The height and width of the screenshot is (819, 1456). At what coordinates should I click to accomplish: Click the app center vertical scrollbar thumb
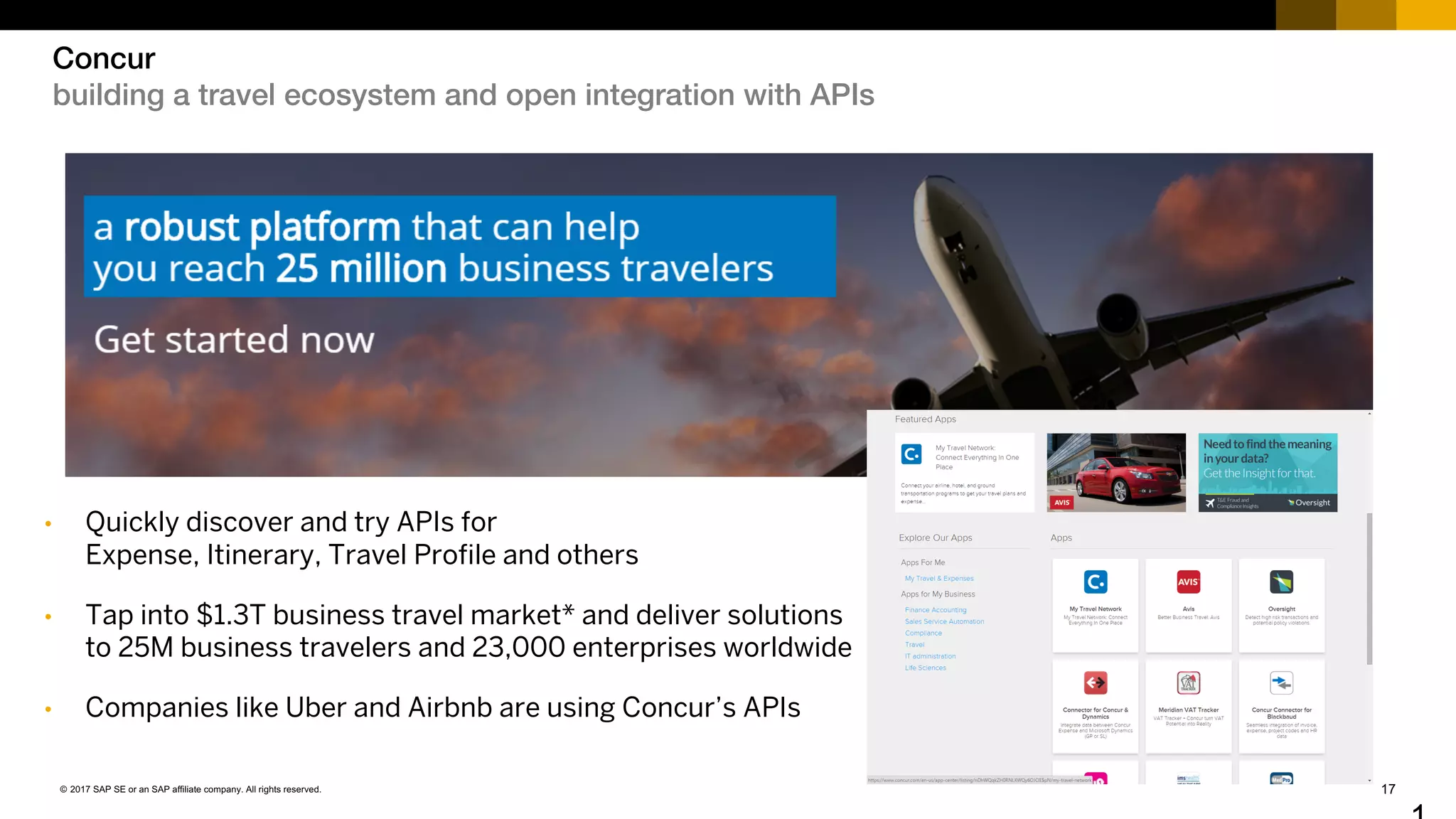coord(1369,589)
